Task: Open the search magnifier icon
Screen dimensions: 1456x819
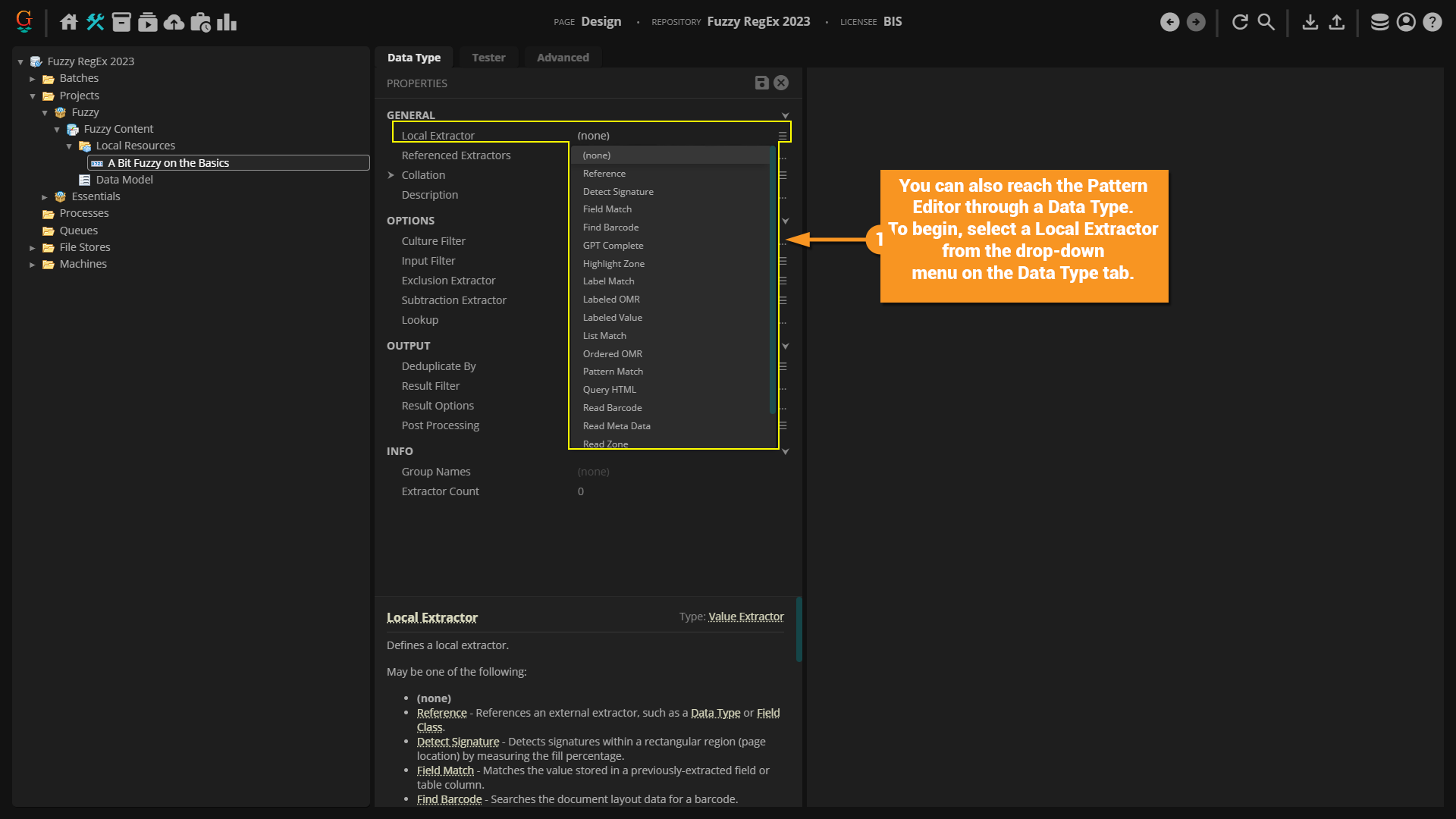Action: click(1266, 22)
